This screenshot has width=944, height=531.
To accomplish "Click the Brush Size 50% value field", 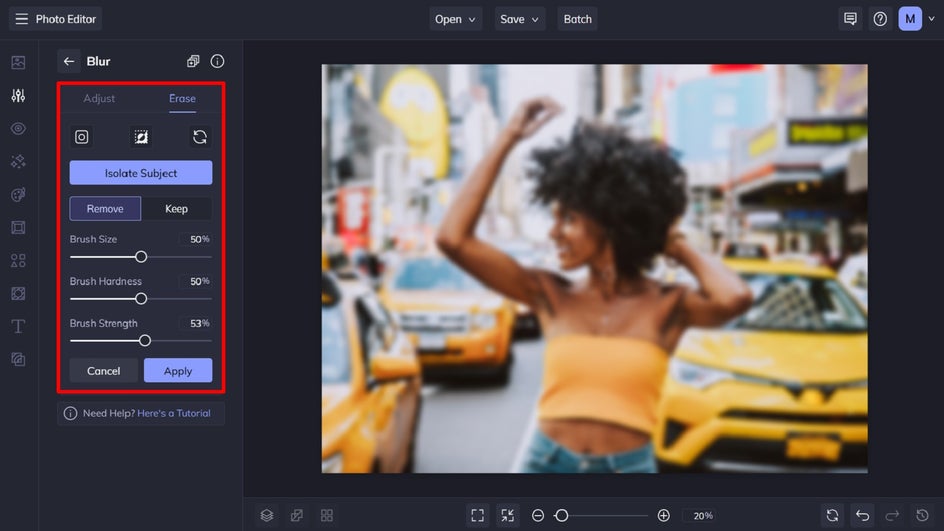I will pos(196,240).
